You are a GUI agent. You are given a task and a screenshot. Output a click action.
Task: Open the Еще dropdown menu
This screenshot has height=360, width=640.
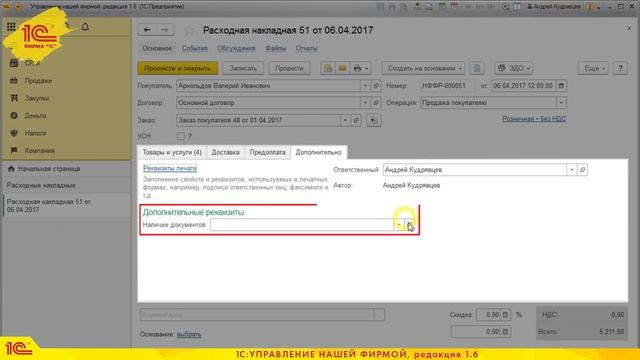pyautogui.click(x=593, y=68)
